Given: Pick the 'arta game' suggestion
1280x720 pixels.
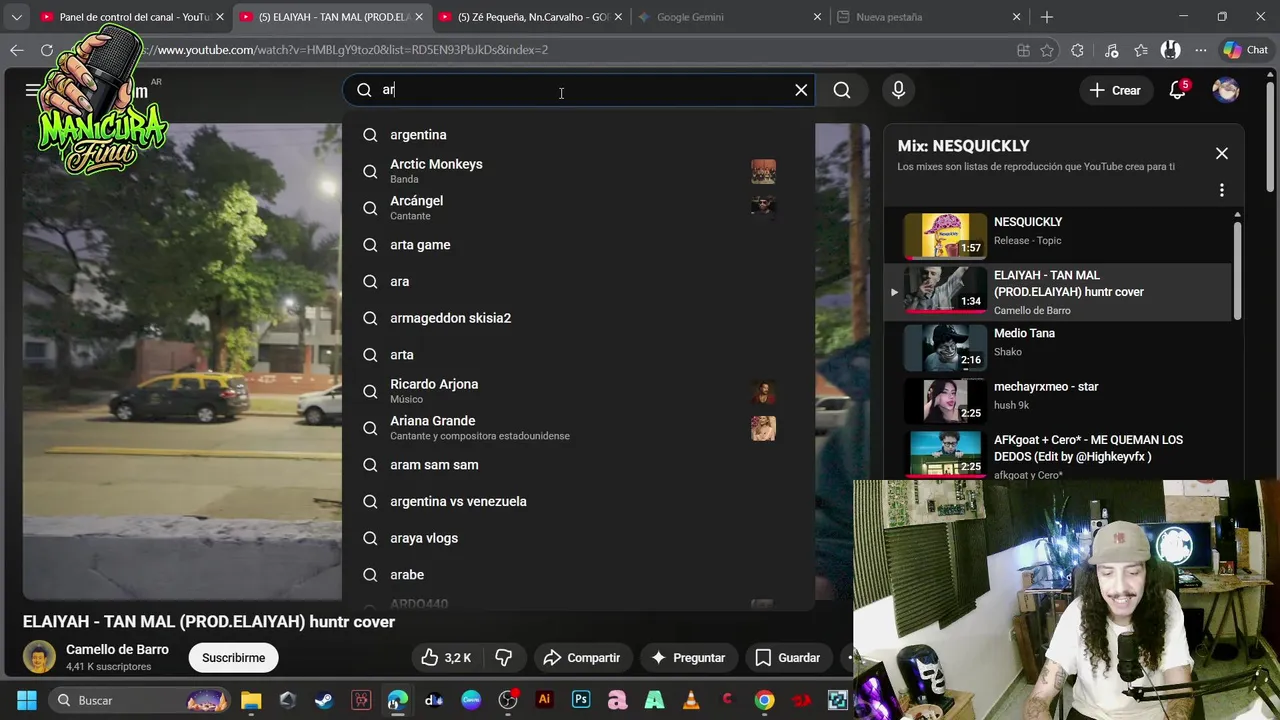Looking at the screenshot, I should click(x=578, y=245).
